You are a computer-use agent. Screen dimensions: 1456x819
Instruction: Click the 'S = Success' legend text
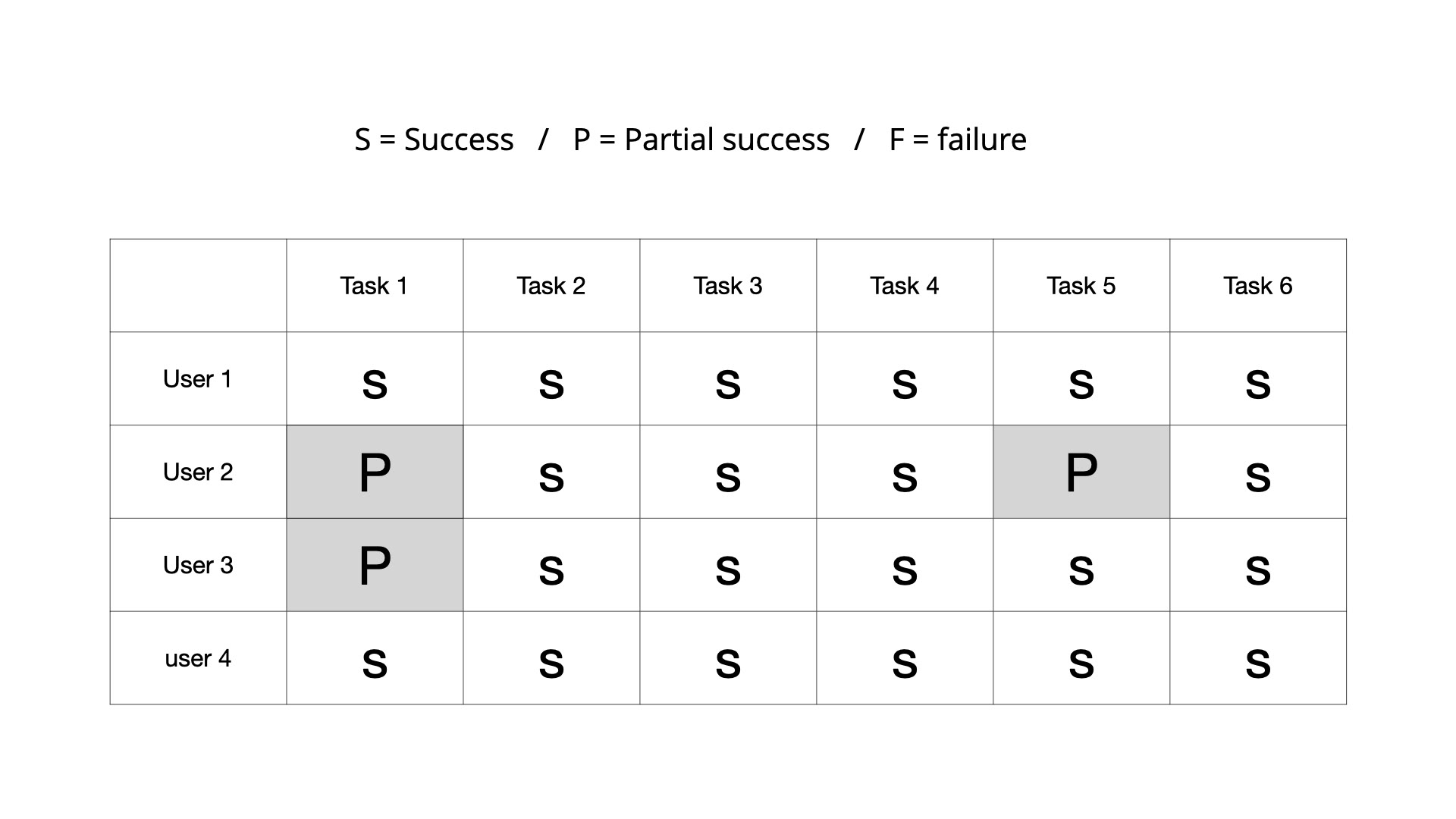click(435, 140)
